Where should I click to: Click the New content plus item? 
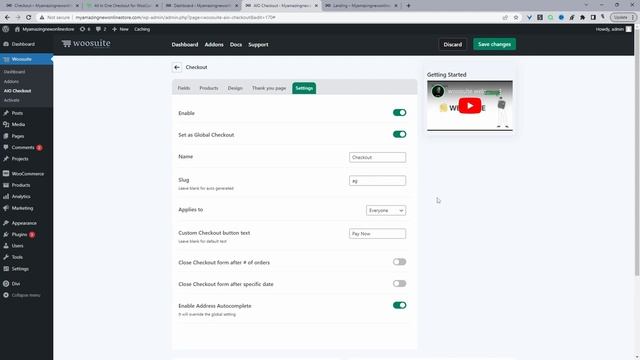click(120, 29)
